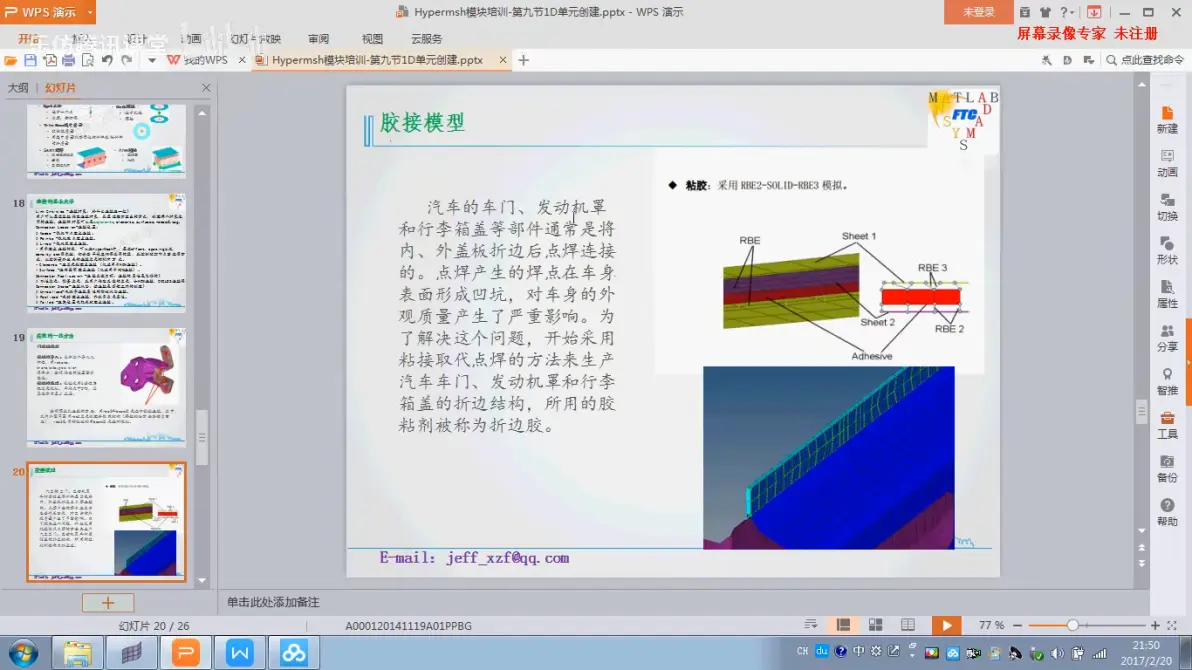
Task: Open the 视图 view ribbon tab
Action: (372, 39)
